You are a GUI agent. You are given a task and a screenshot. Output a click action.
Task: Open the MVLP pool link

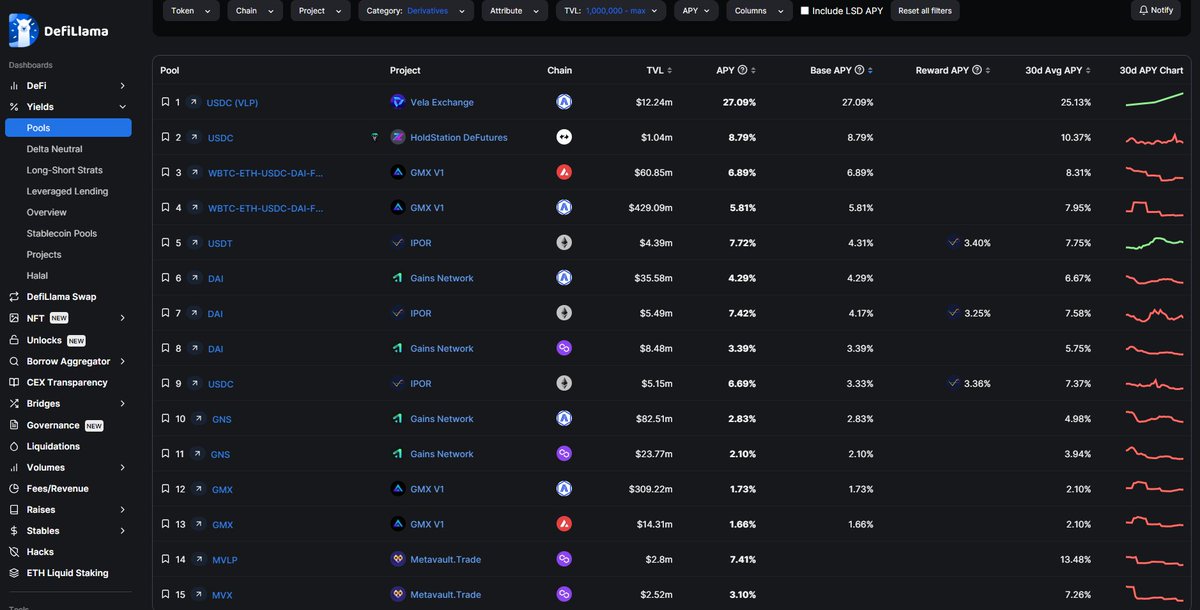click(225, 559)
